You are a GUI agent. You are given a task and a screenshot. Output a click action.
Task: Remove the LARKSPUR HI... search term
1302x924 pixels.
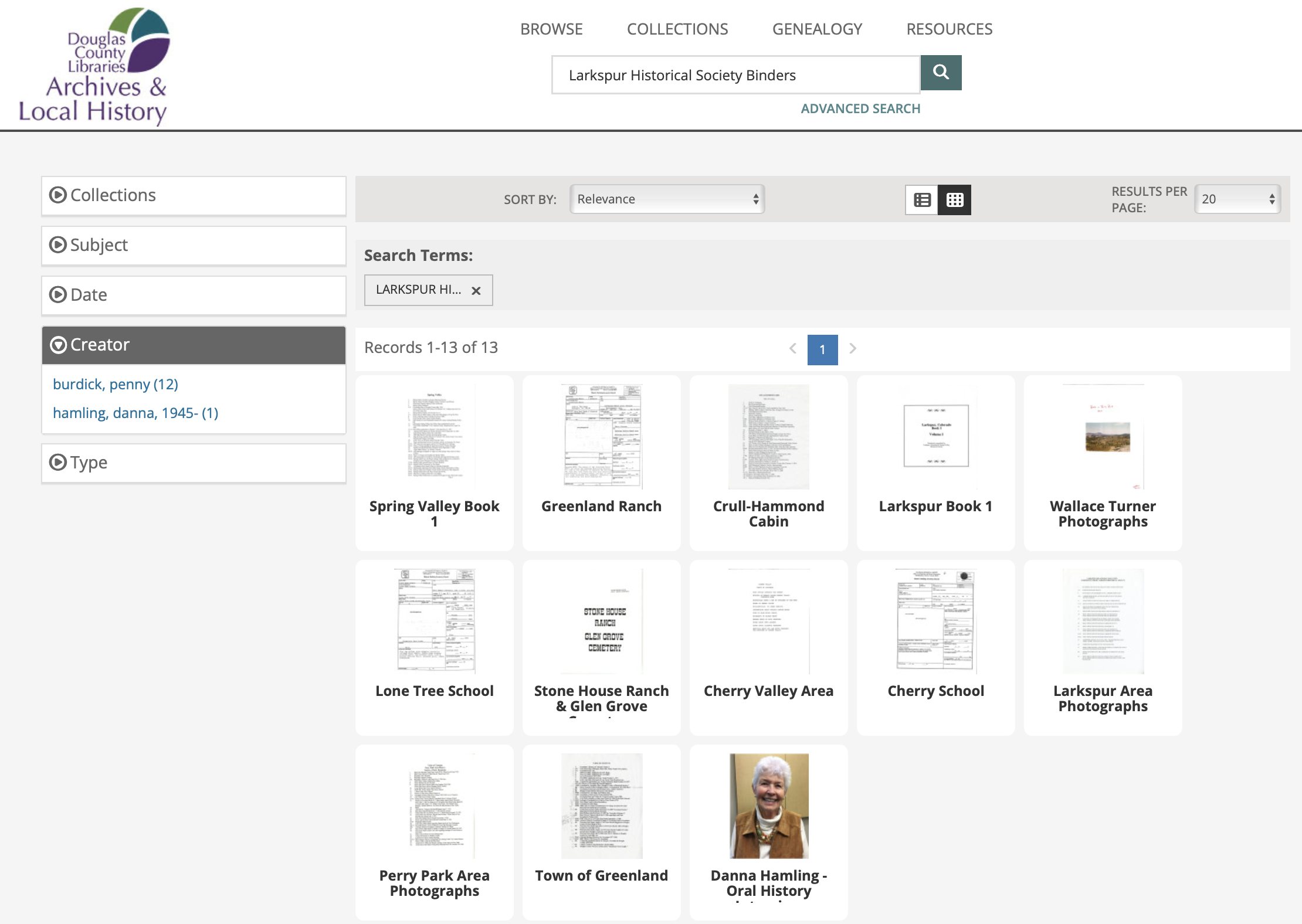[476, 291]
